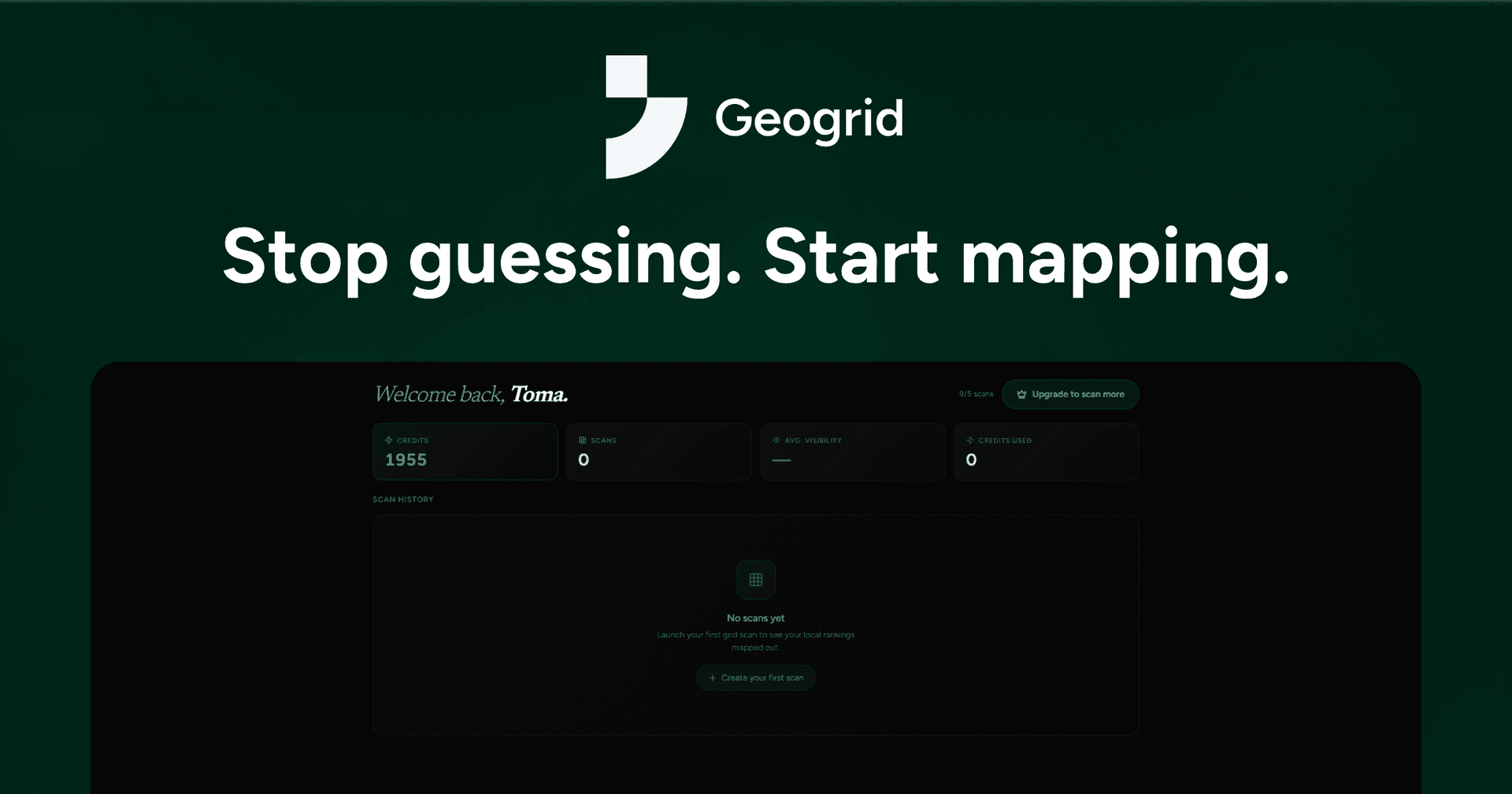Open the Credits card showing 1955
This screenshot has width=1512, height=794.
click(465, 451)
